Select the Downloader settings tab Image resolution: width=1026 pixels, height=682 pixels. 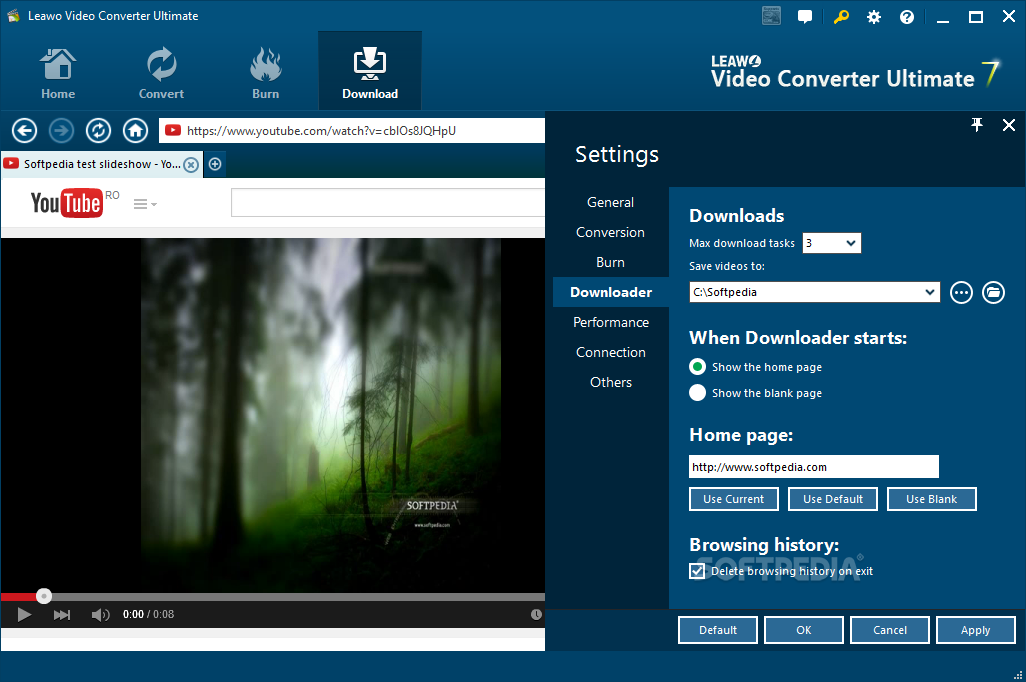point(610,292)
